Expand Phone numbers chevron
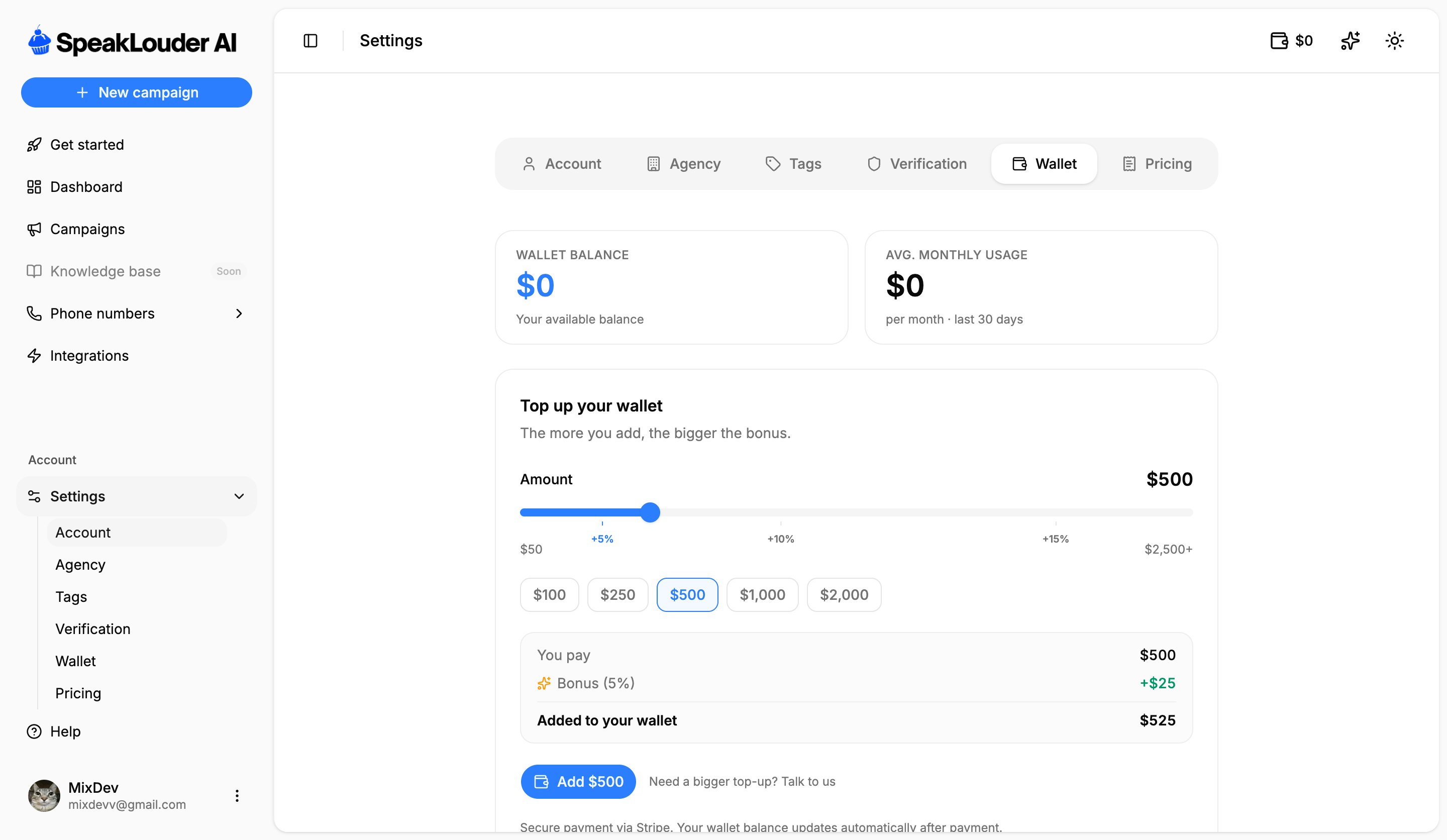The width and height of the screenshot is (1447, 840). coord(239,313)
